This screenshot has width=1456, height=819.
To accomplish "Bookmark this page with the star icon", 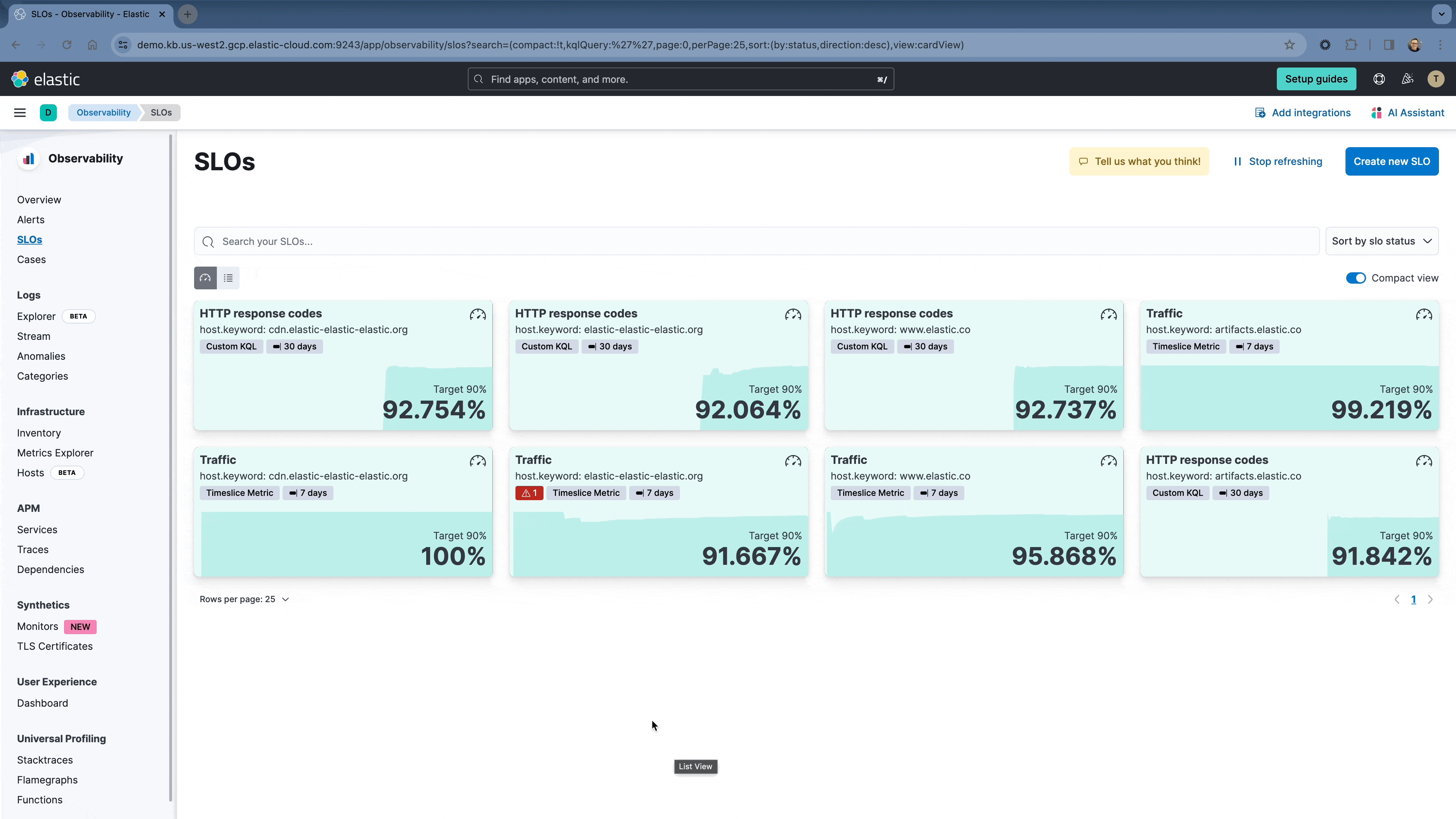I will (1289, 45).
